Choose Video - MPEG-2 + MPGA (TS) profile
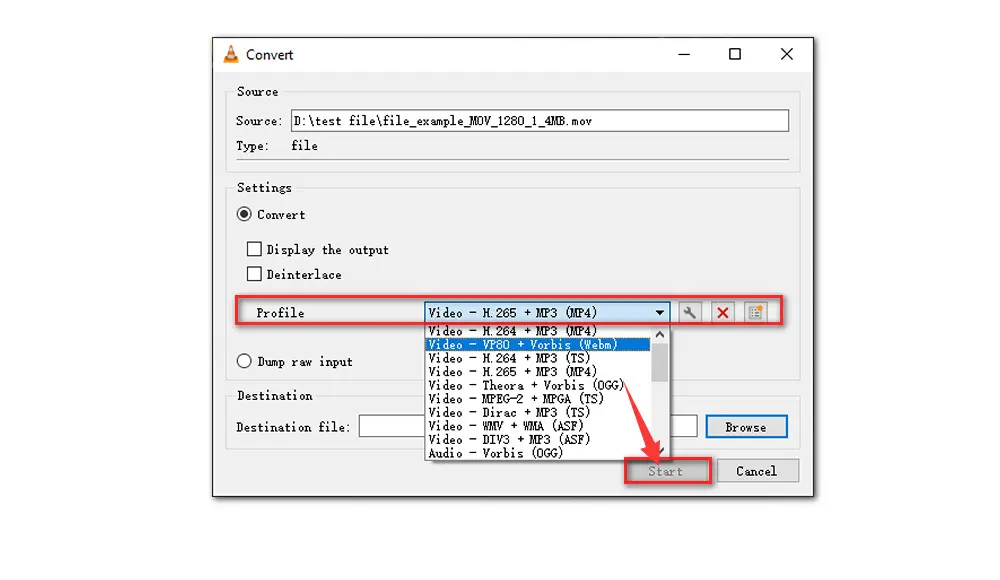This screenshot has height=580, width=1000. pos(538,399)
